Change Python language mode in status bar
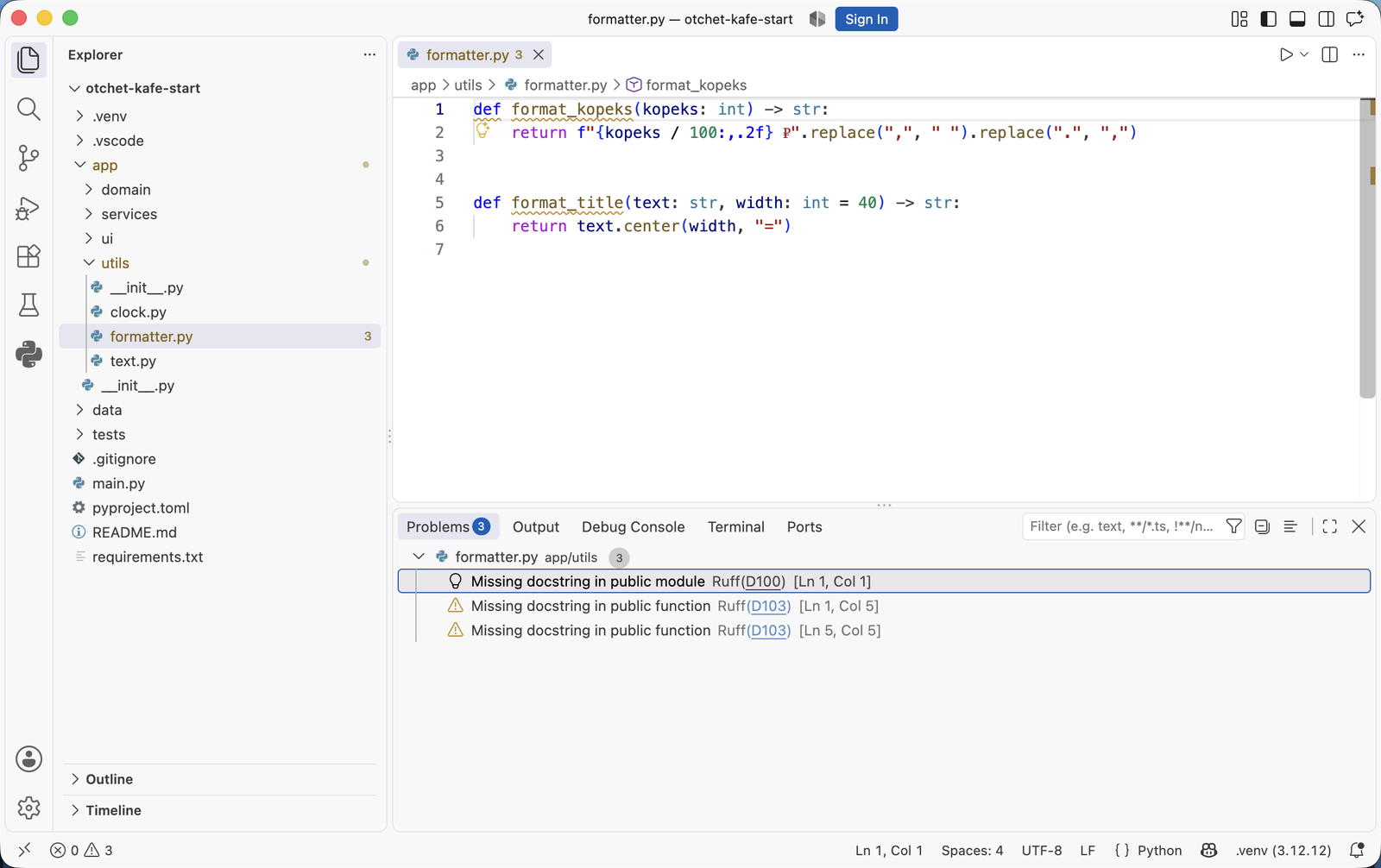This screenshot has width=1381, height=868. tap(1159, 850)
